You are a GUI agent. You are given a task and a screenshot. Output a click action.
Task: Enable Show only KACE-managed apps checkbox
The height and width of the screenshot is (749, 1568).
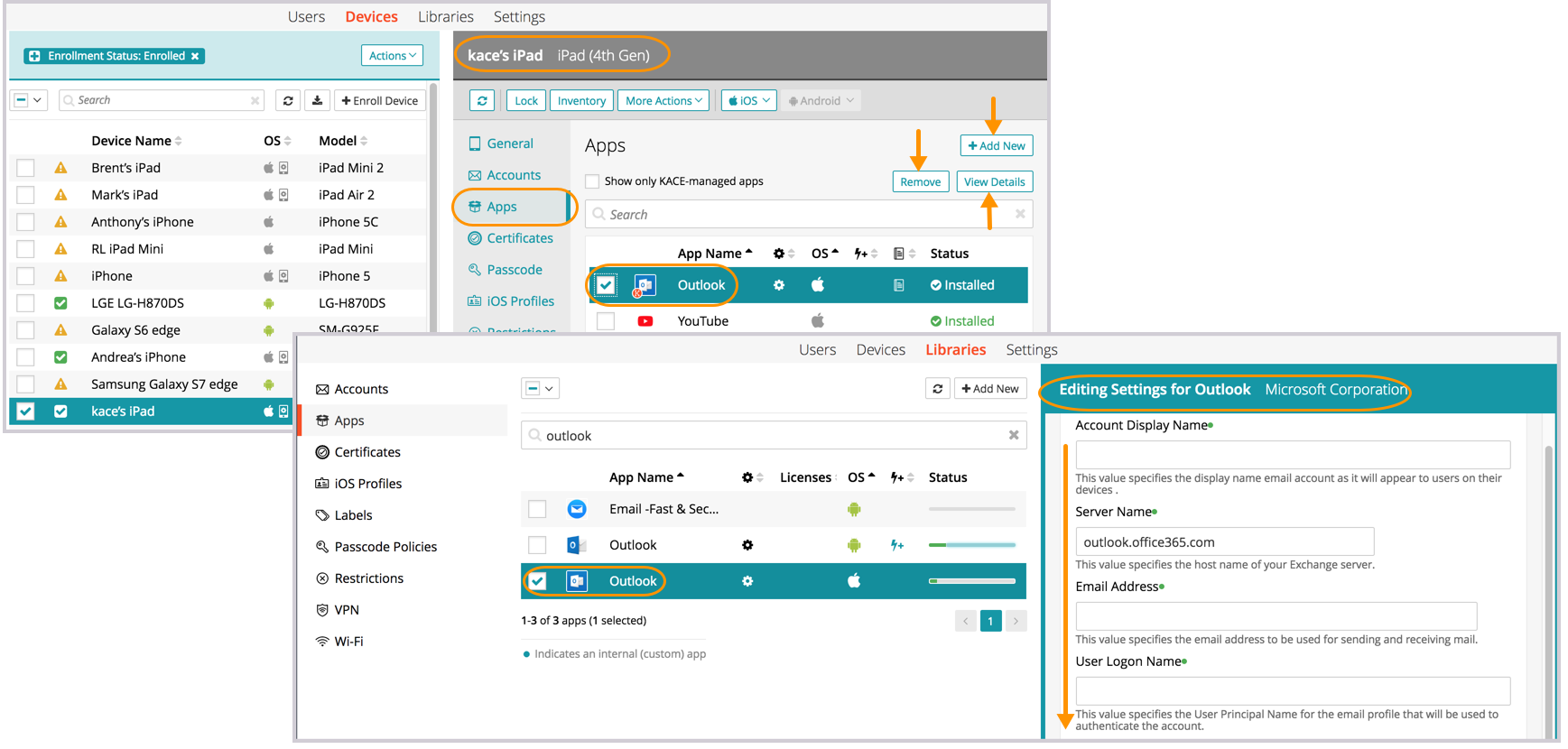click(592, 181)
